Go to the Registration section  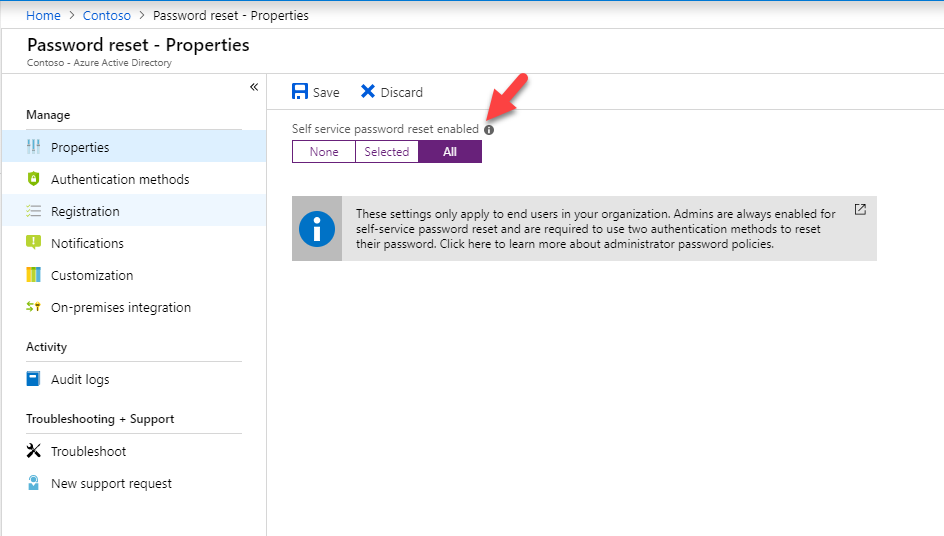pos(134,211)
